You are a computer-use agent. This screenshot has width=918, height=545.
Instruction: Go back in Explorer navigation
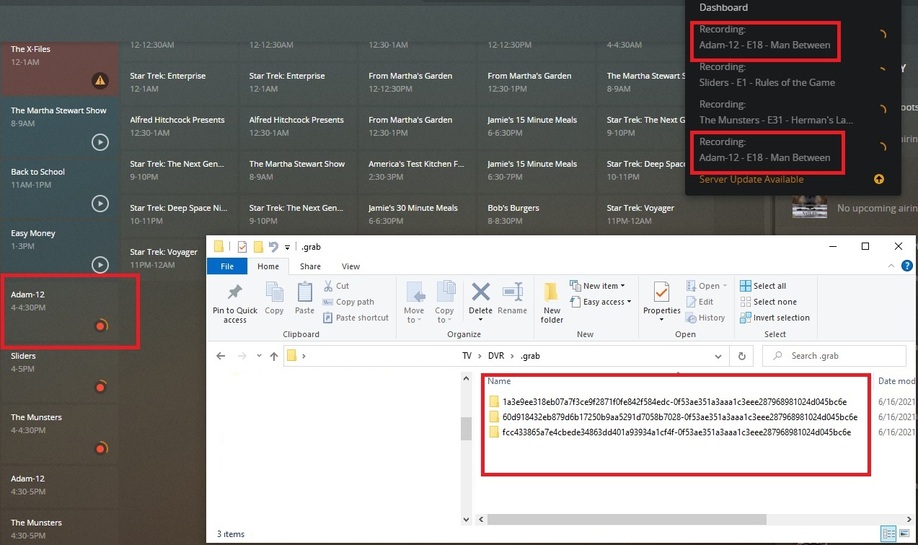(x=221, y=356)
